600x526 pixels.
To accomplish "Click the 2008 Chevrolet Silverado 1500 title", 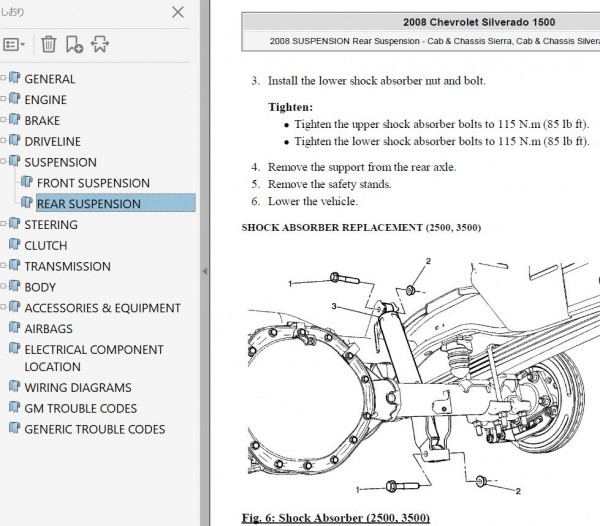I will (x=479, y=22).
